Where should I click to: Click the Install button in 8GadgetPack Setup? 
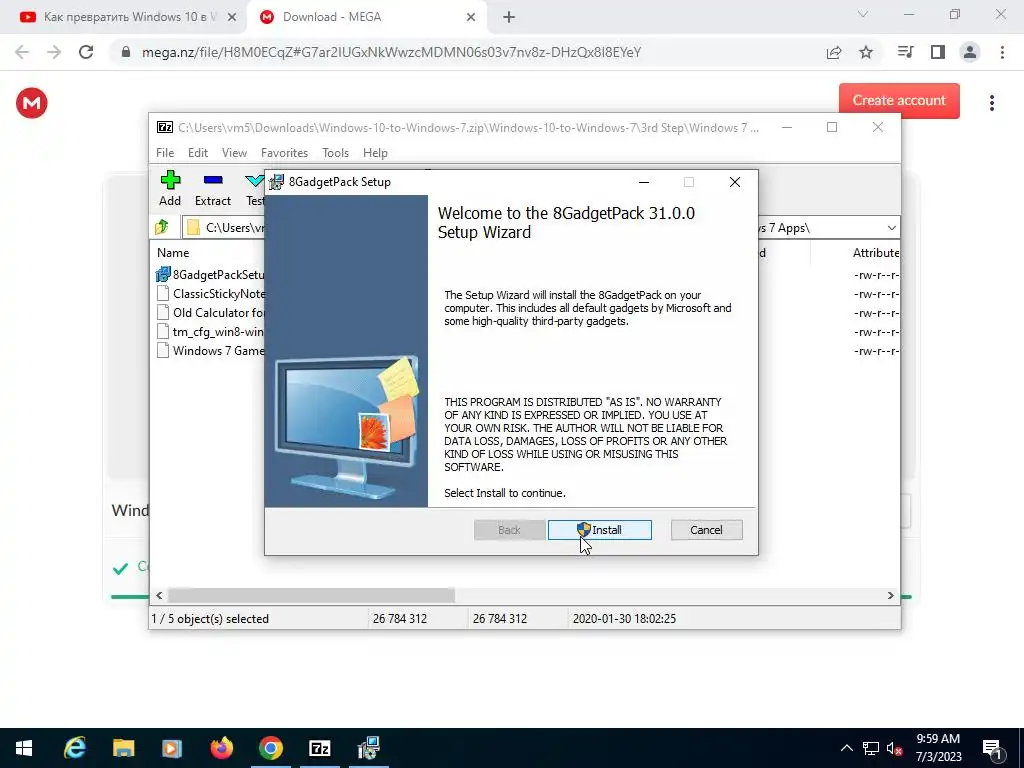pos(600,530)
